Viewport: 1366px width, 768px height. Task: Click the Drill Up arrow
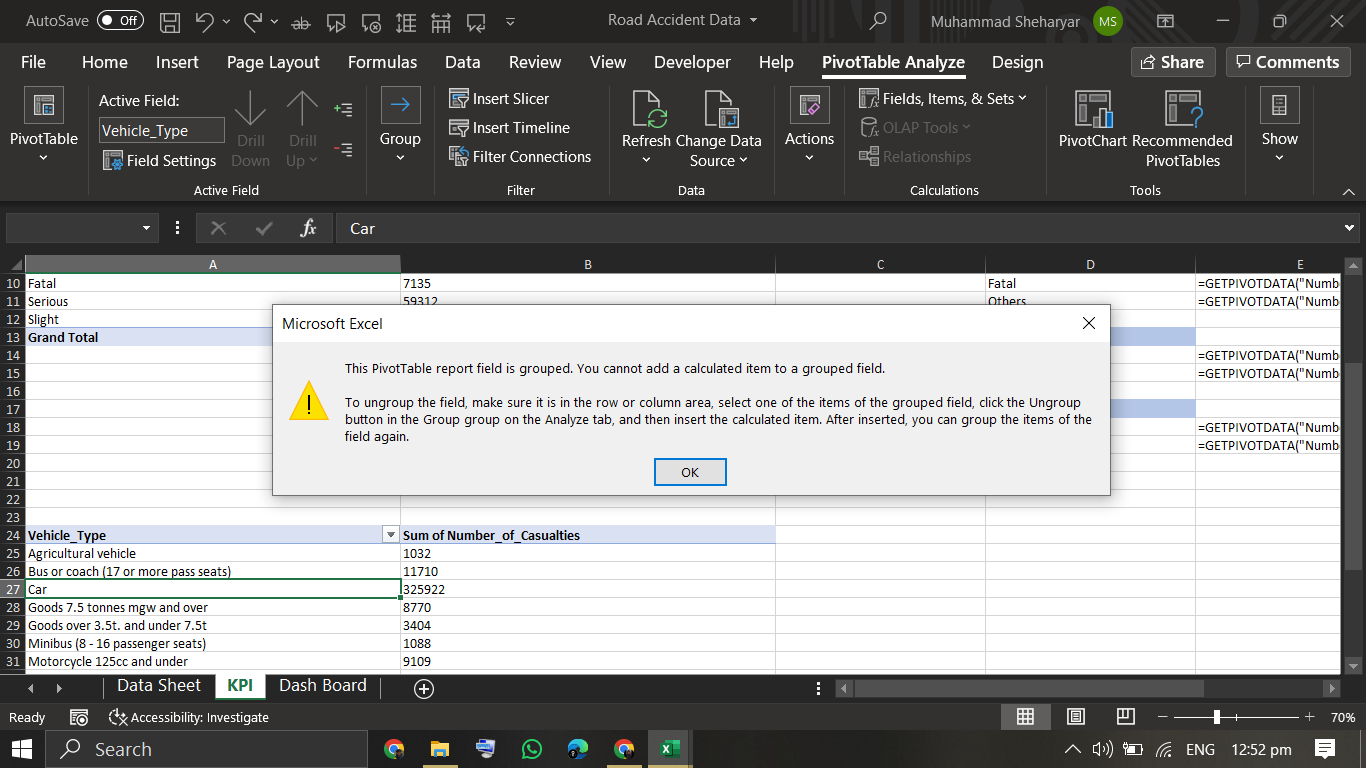point(302,128)
